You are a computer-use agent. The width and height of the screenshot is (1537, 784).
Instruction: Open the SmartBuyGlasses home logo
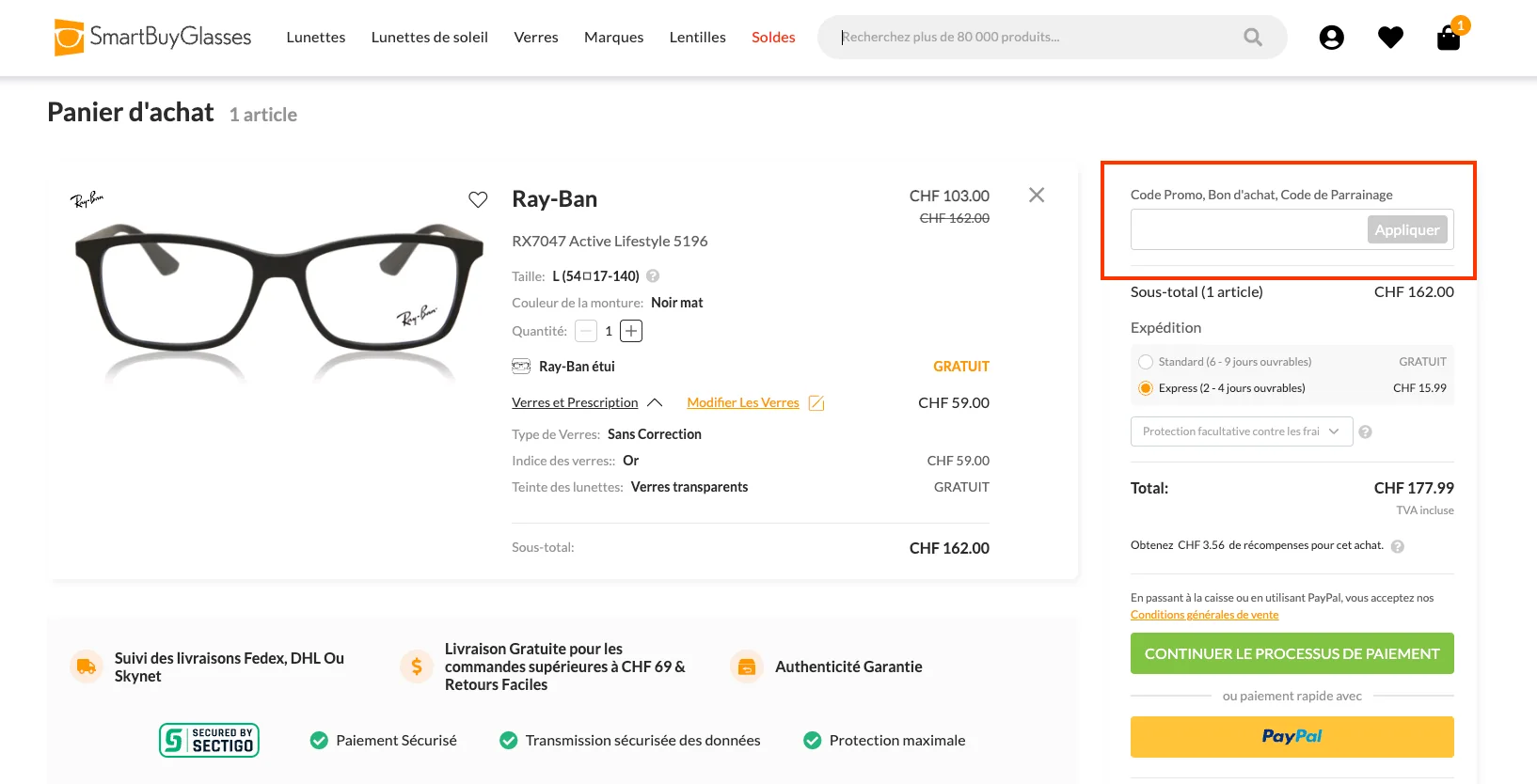coord(152,38)
